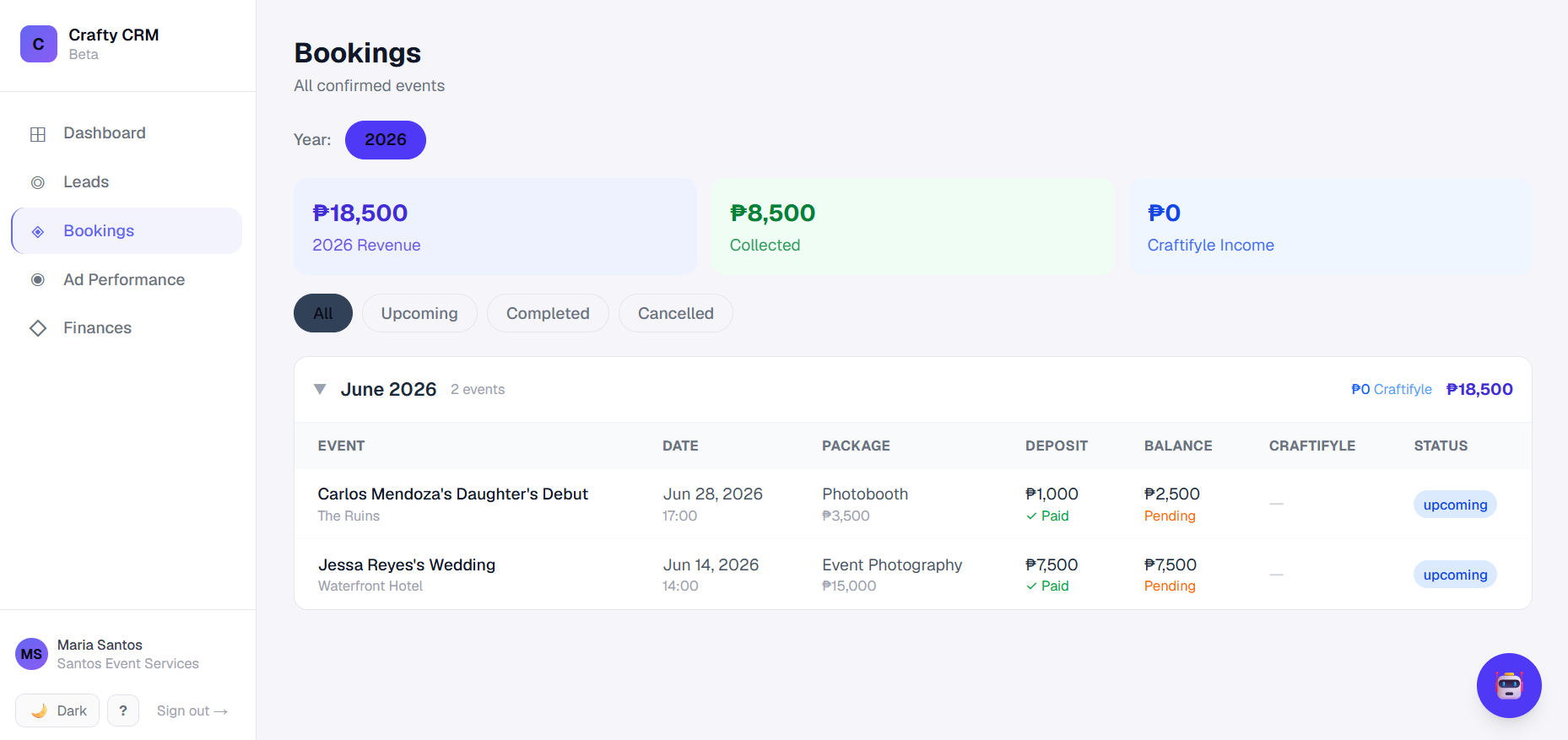Select the 2026 year pill
The image size is (1568, 740).
[386, 140]
